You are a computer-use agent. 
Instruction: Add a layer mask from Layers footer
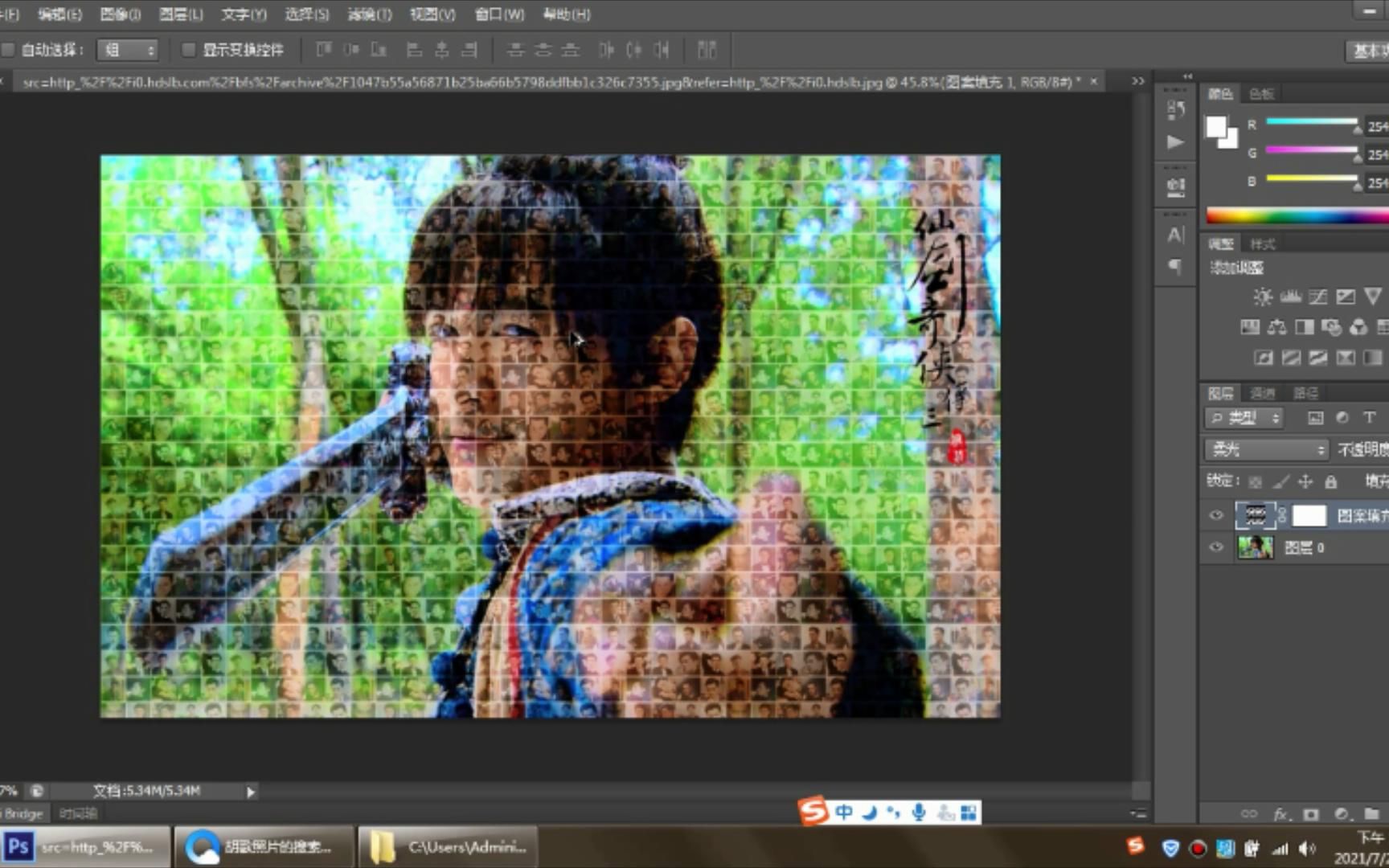coord(1311,814)
